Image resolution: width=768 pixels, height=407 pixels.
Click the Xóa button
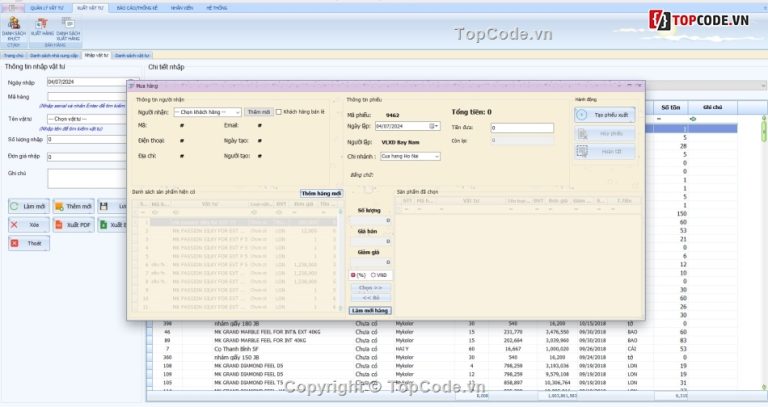coord(29,224)
